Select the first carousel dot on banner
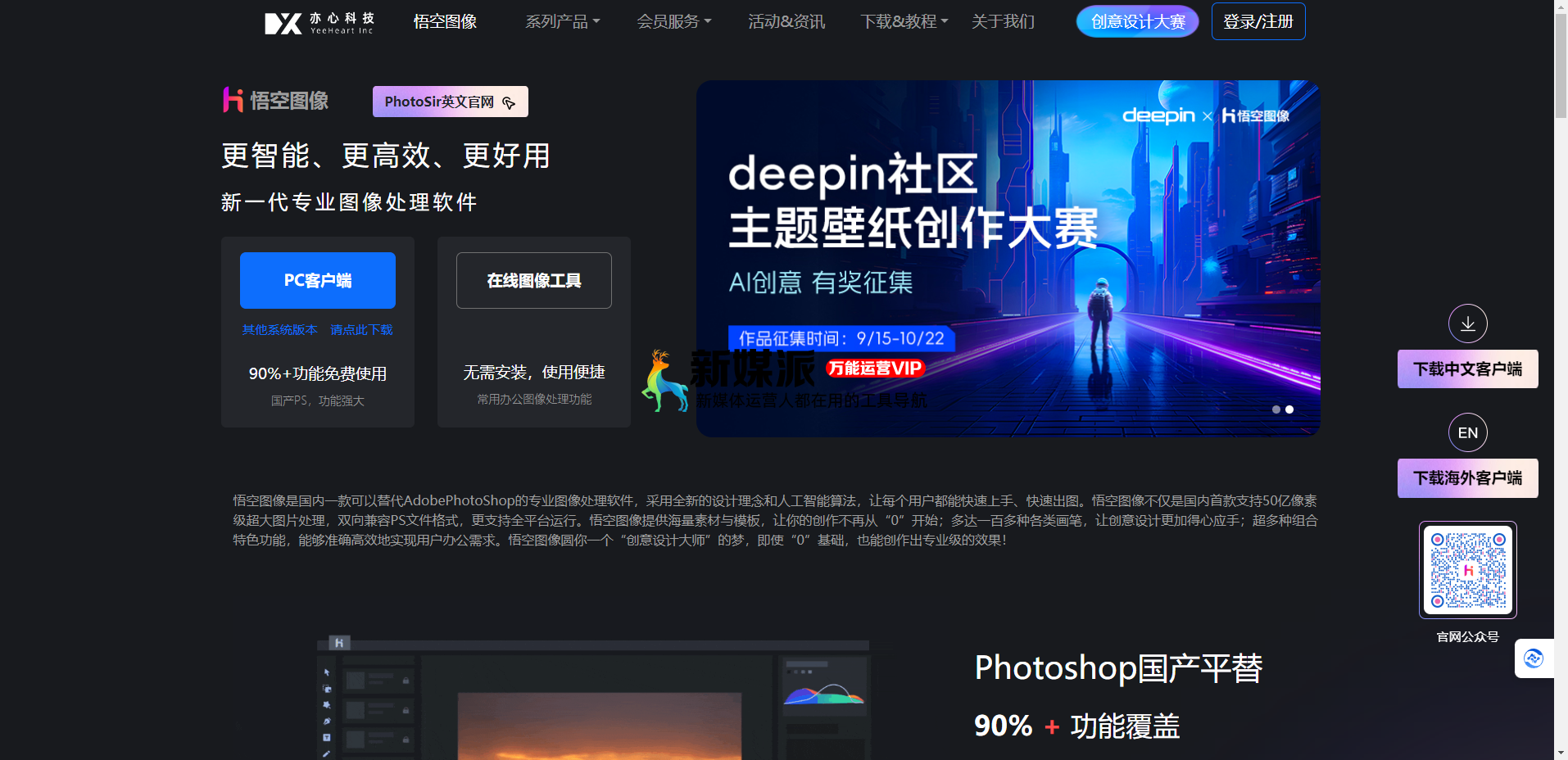 click(x=1276, y=409)
